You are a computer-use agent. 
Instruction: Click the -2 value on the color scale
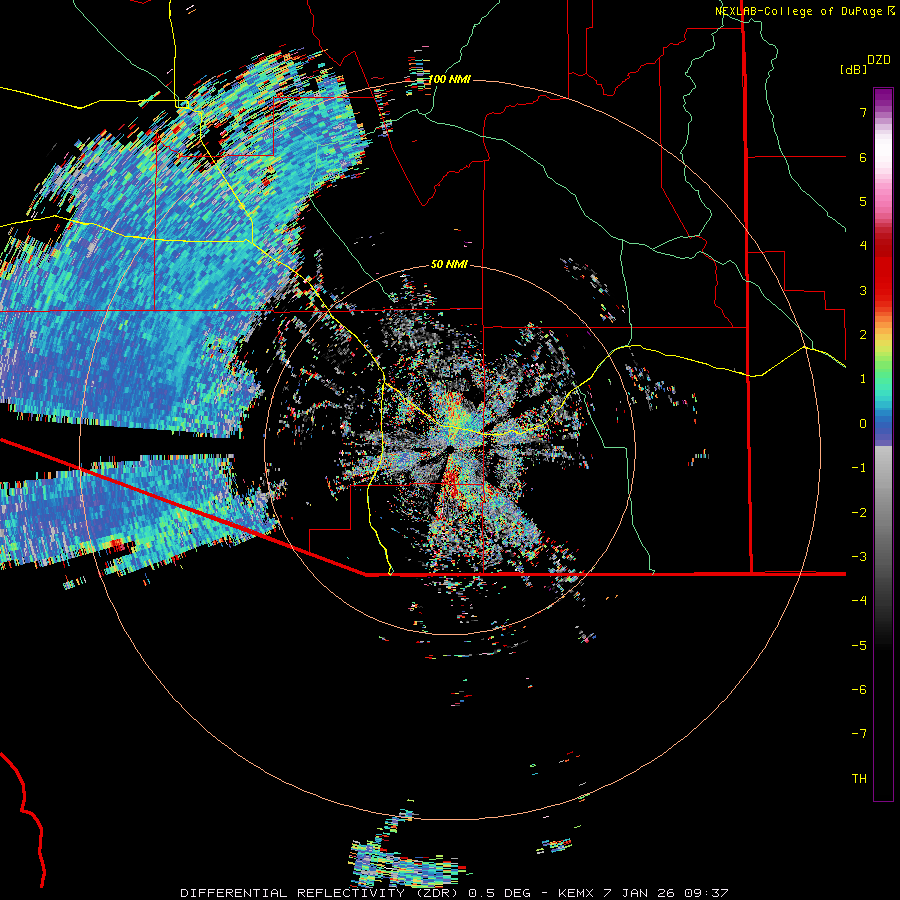pos(859,513)
